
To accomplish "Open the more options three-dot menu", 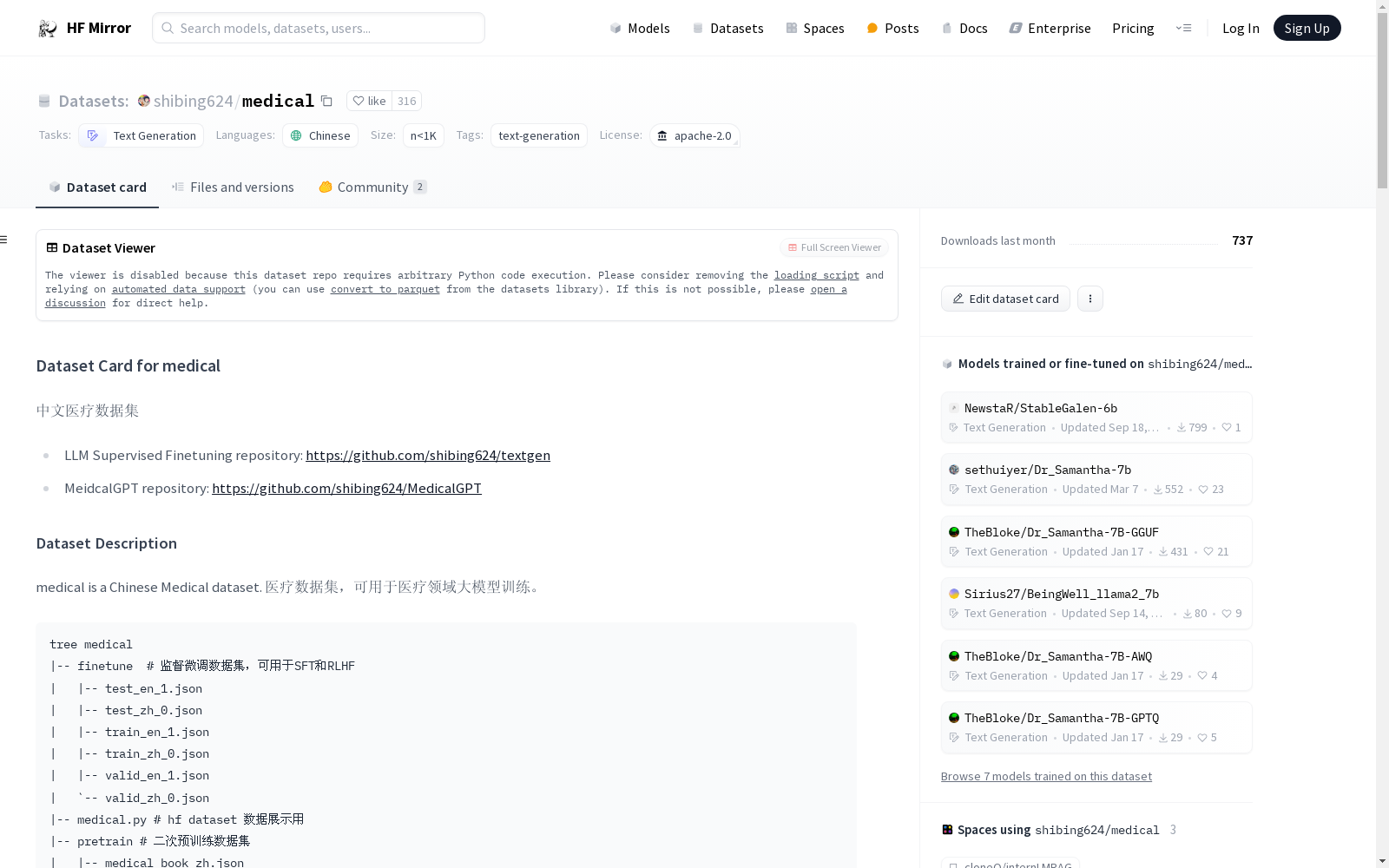I will tap(1090, 299).
